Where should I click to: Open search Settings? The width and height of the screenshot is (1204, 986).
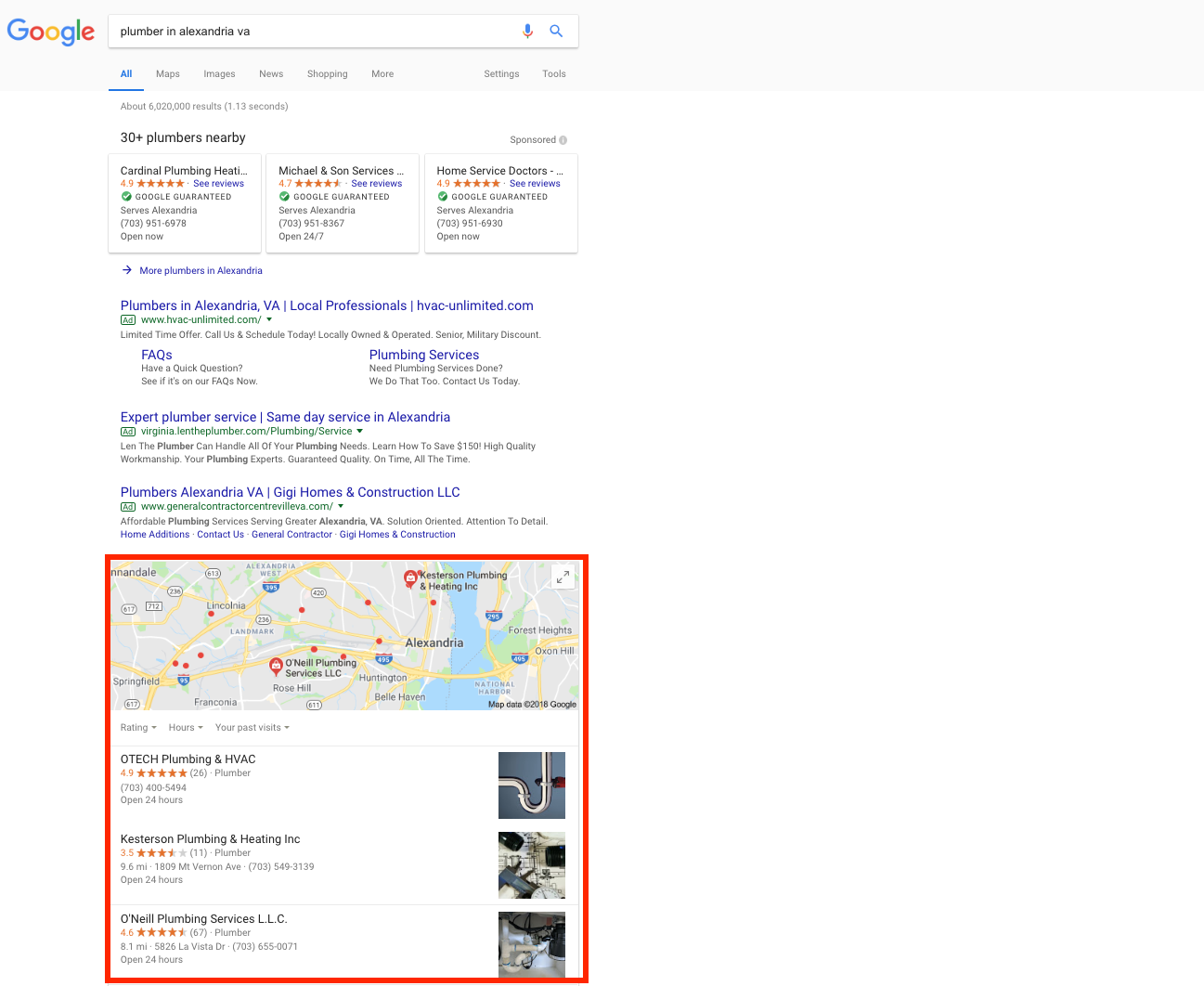pyautogui.click(x=501, y=74)
